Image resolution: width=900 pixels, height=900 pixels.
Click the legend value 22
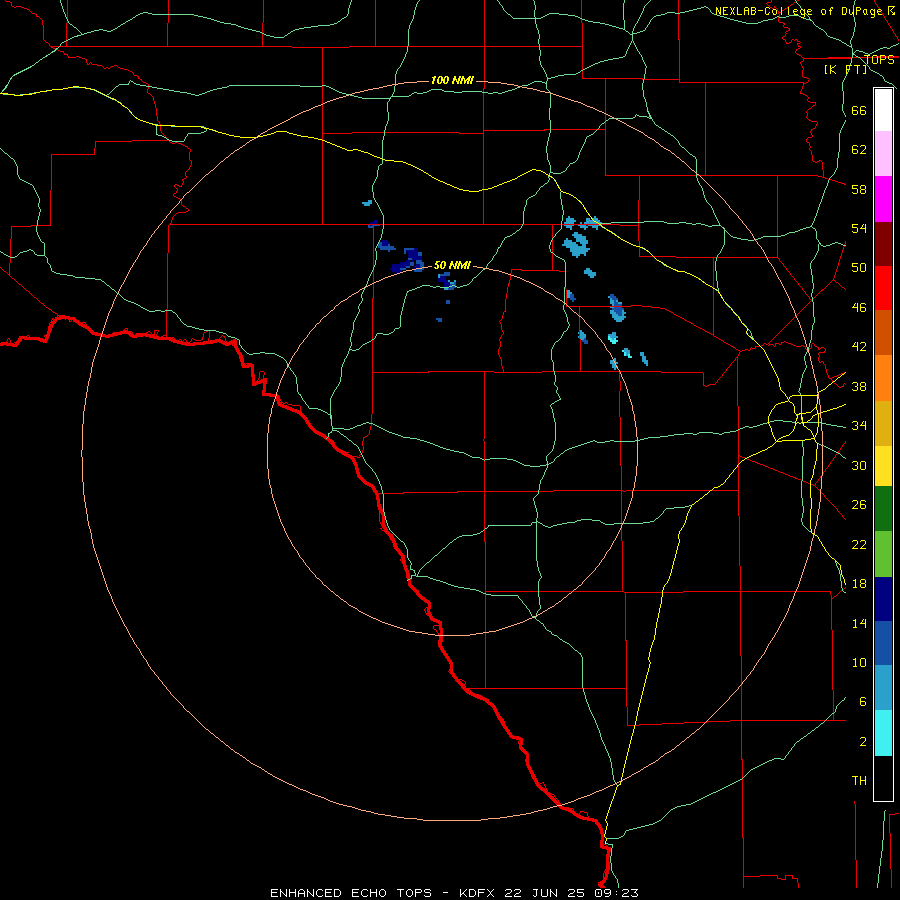click(x=859, y=544)
